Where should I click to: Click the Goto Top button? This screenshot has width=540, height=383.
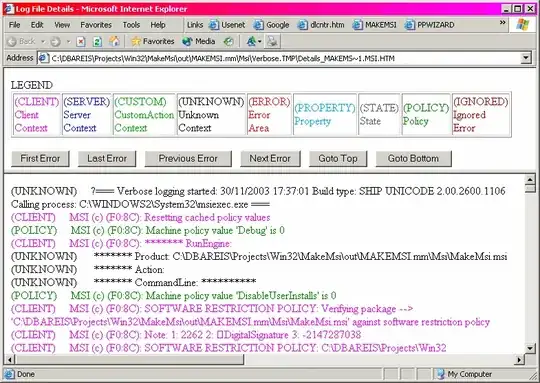[x=338, y=158]
